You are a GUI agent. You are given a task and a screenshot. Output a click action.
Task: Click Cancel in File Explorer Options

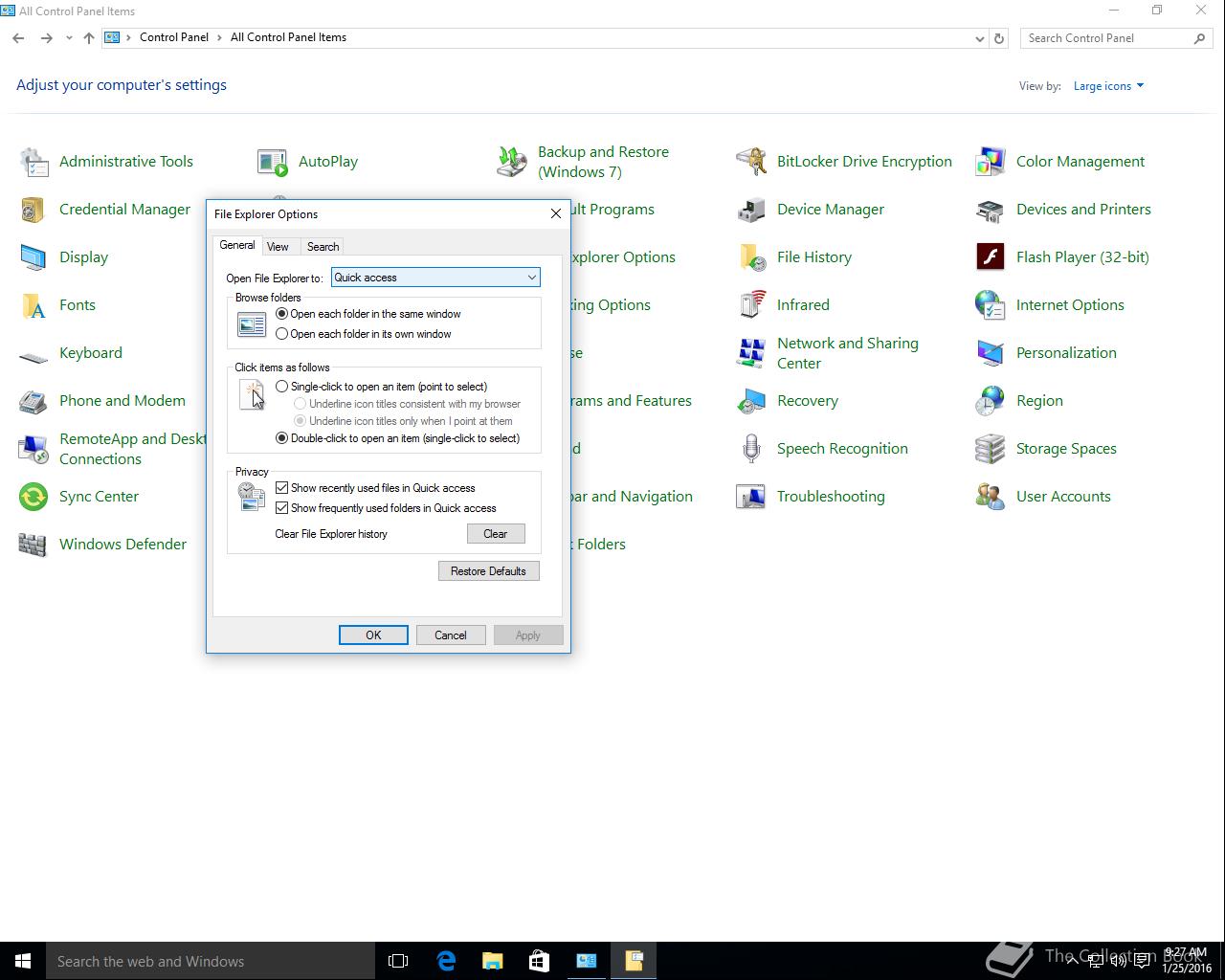click(451, 635)
